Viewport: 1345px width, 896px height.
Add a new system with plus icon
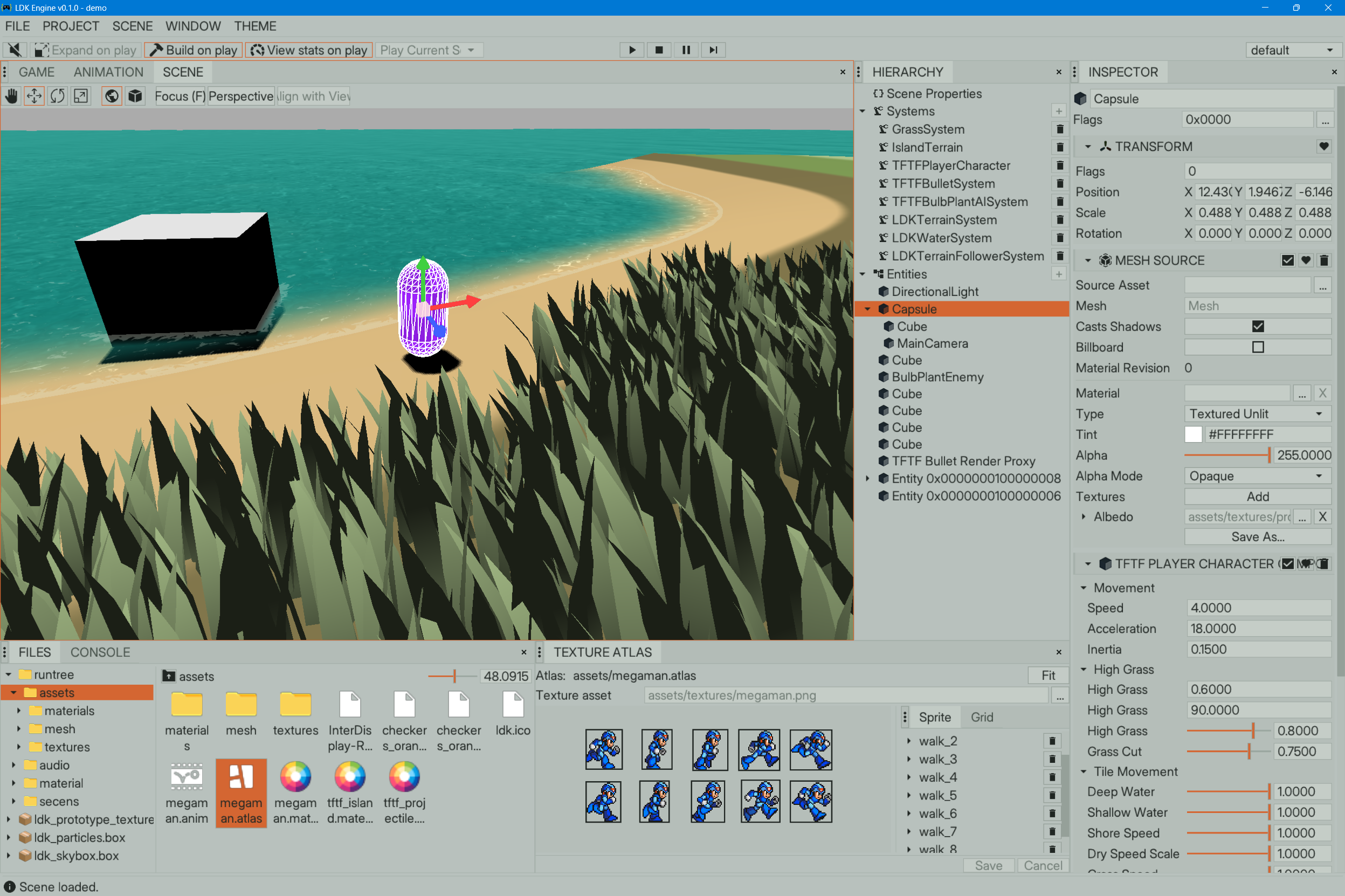click(1059, 111)
